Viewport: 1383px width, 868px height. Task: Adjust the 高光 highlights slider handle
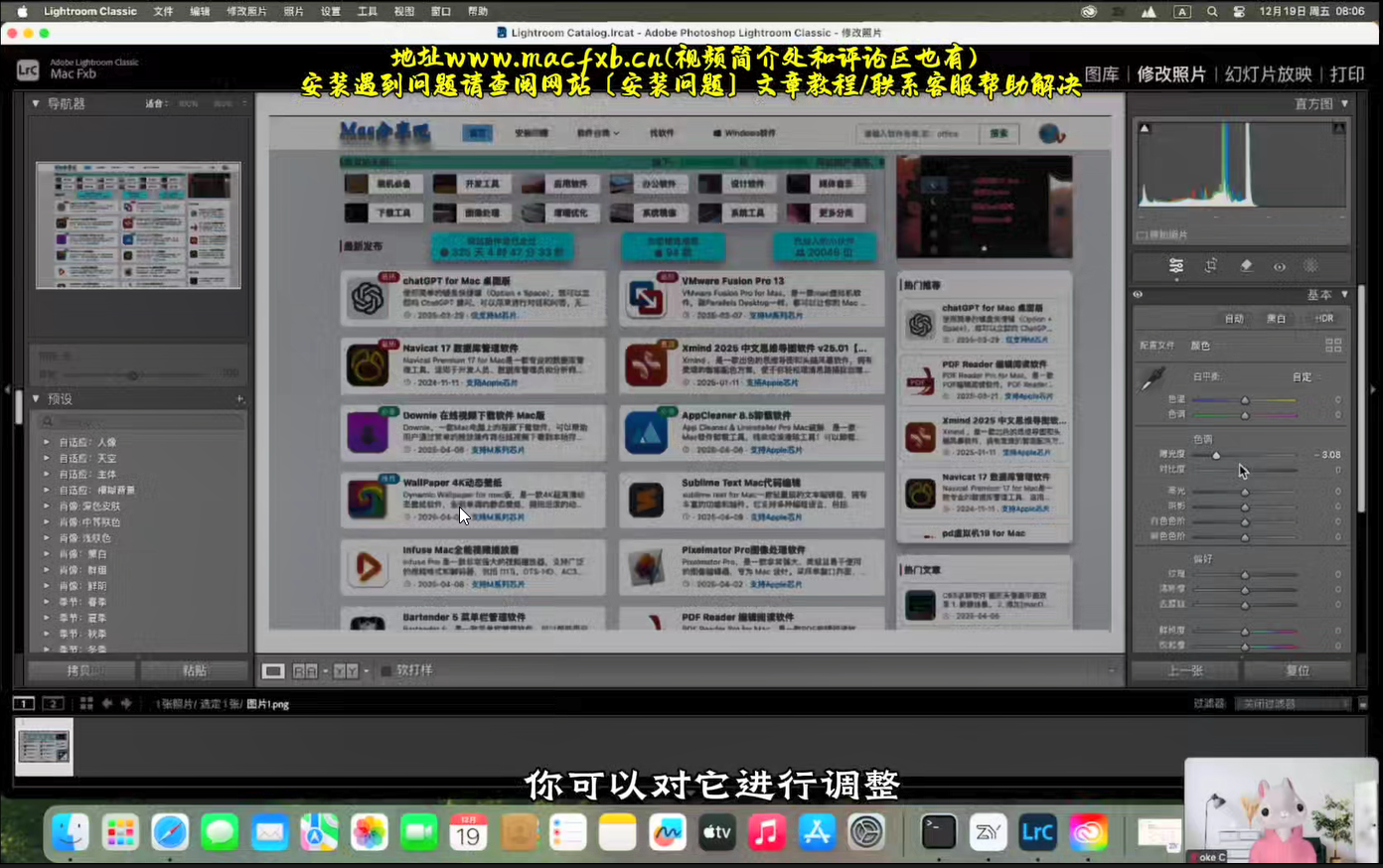[x=1245, y=492]
